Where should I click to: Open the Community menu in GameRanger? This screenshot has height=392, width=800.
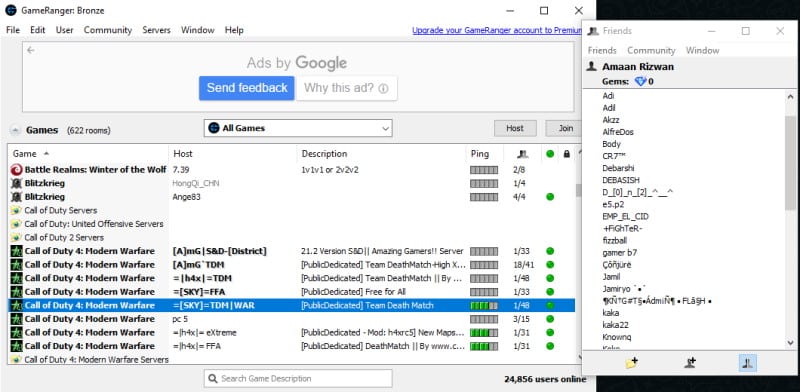(x=108, y=30)
